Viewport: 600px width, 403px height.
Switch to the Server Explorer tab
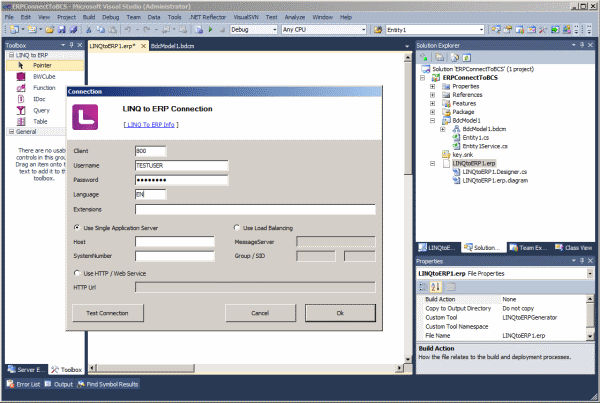(x=26, y=369)
